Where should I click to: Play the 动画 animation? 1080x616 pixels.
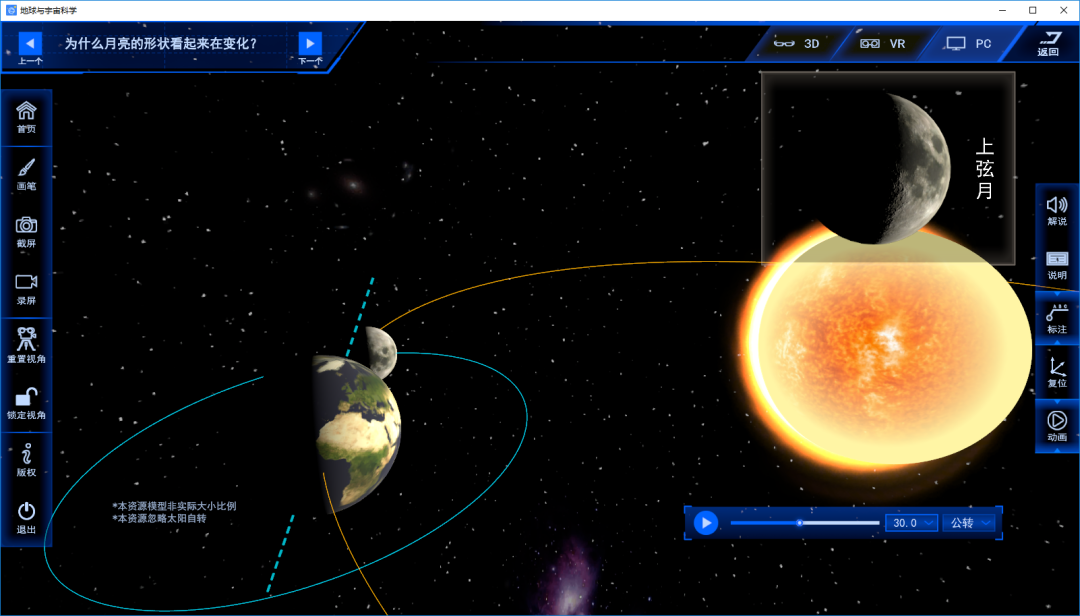coord(1057,427)
